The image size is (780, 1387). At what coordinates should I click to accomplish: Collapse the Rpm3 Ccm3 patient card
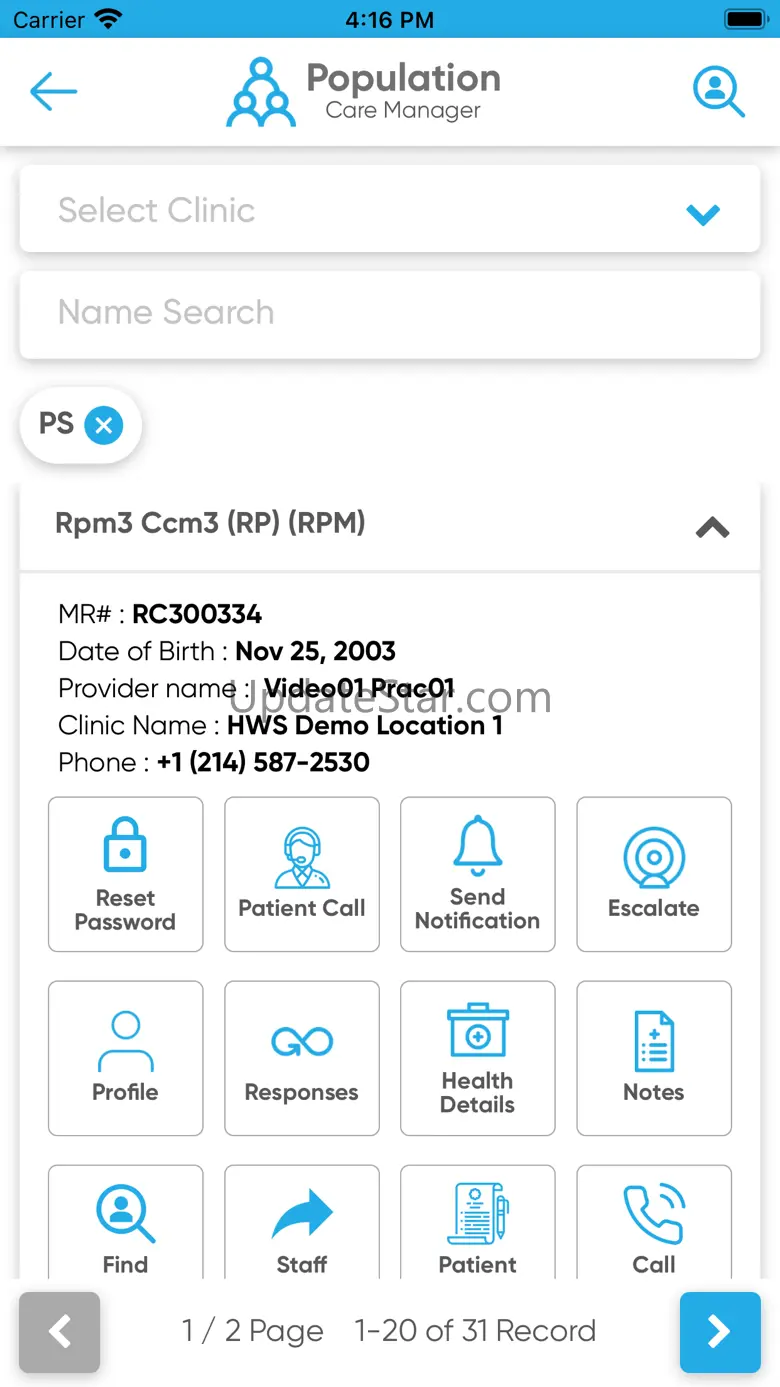[x=712, y=527]
